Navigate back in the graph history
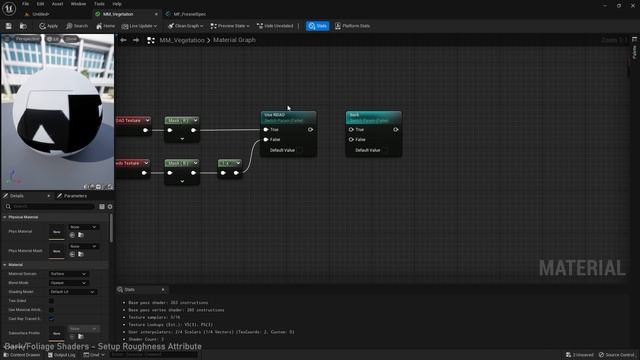Screen dimensions: 640x360 (123, 40)
